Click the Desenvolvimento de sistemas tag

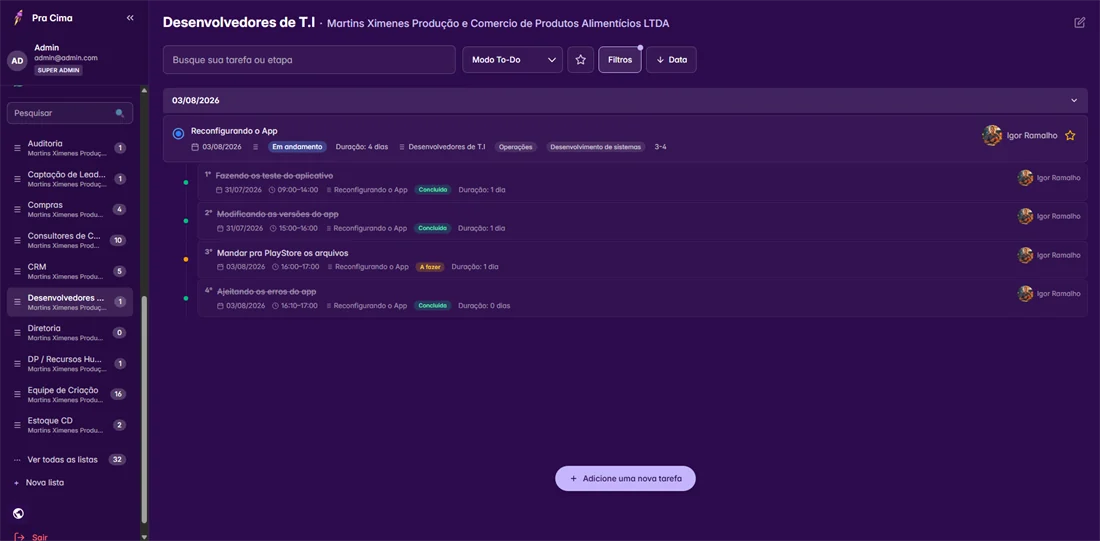point(596,147)
